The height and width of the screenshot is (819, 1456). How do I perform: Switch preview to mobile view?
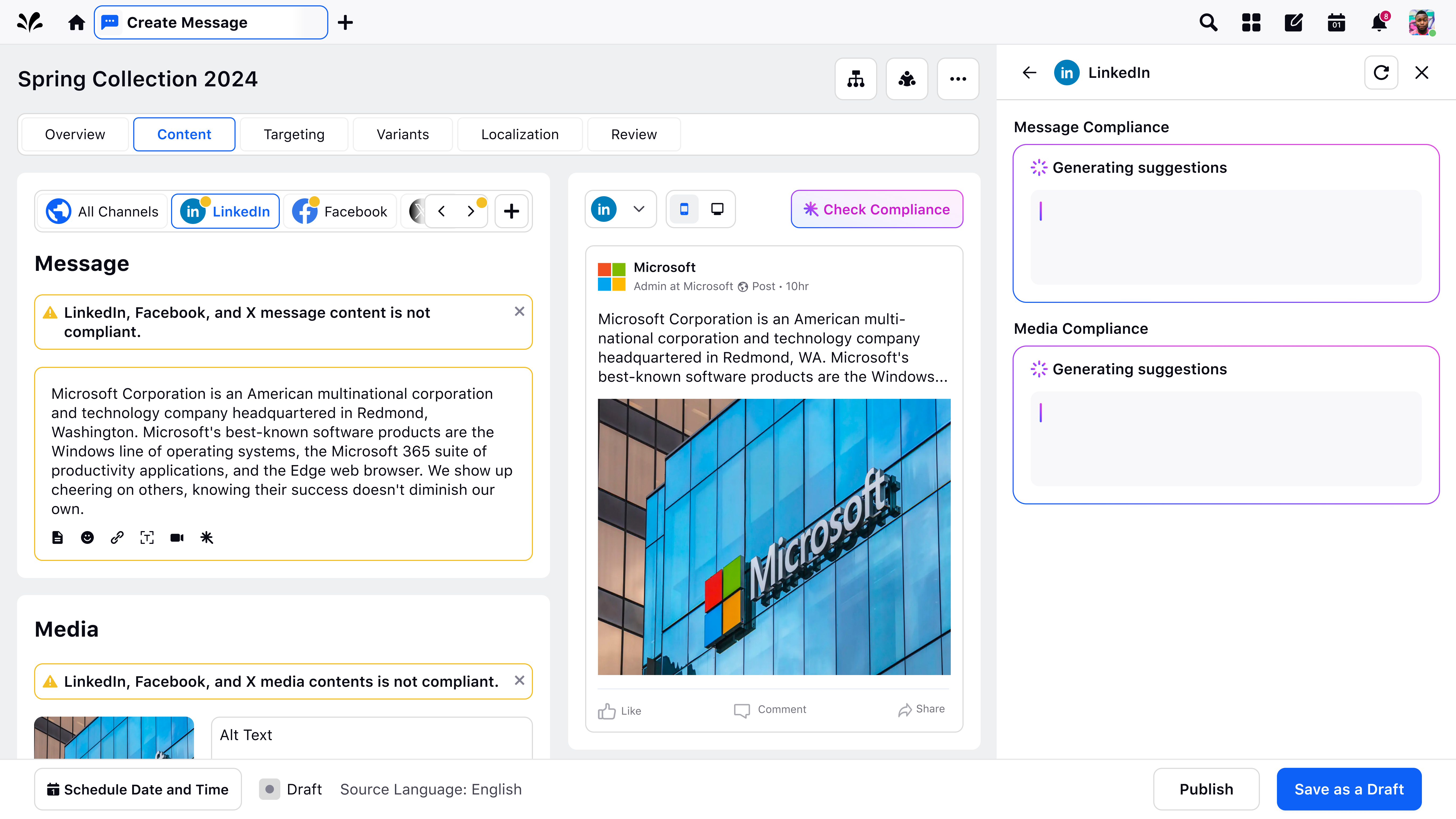(x=684, y=209)
